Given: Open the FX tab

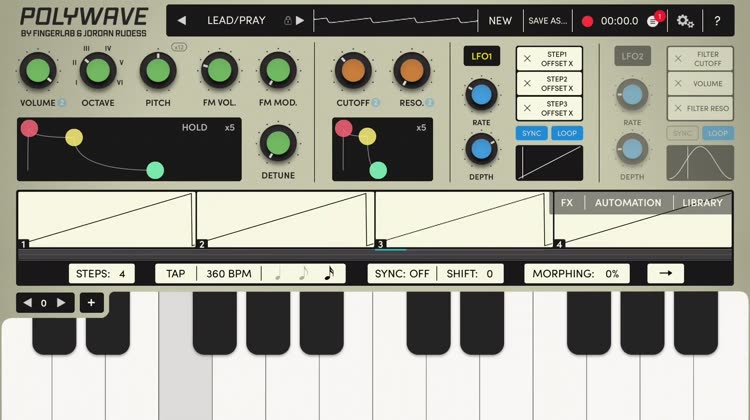Looking at the screenshot, I should [567, 203].
